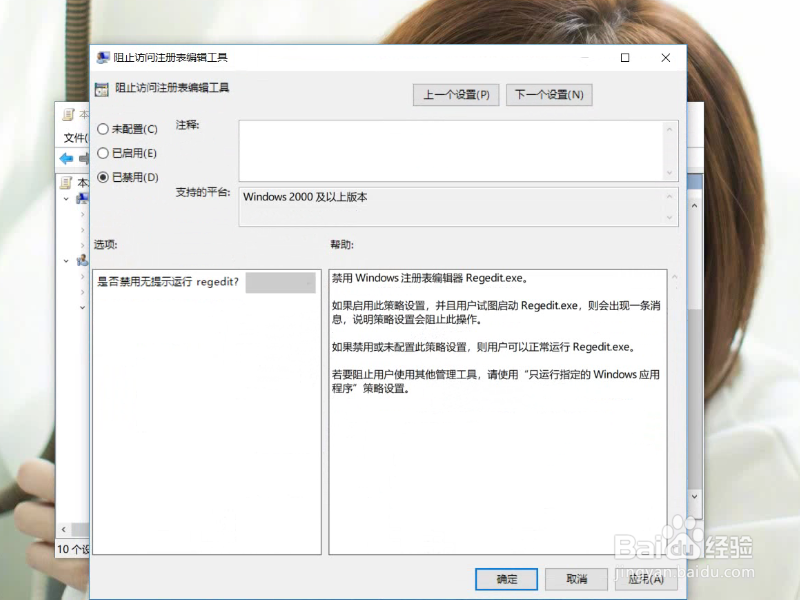Click the dialog title bar computer icon
Image resolution: width=800 pixels, height=600 pixels.
103,58
